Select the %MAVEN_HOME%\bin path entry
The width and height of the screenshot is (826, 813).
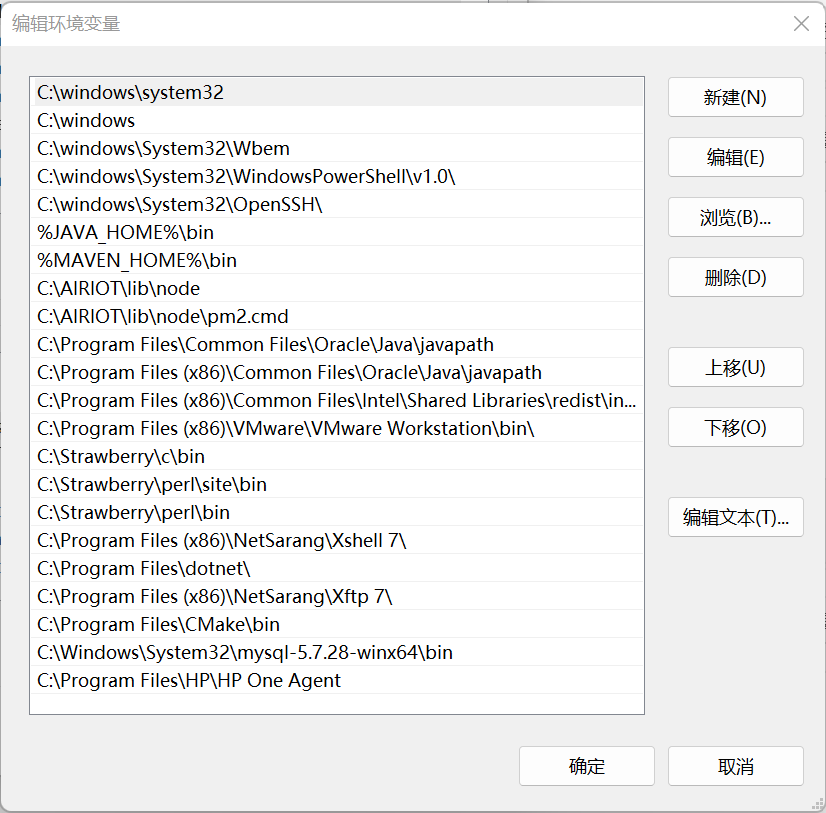tap(137, 261)
